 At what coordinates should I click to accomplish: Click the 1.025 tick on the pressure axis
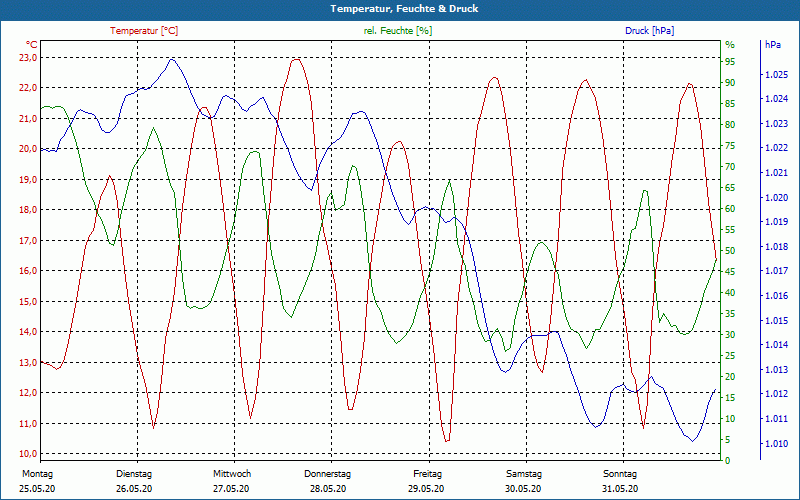pos(776,75)
